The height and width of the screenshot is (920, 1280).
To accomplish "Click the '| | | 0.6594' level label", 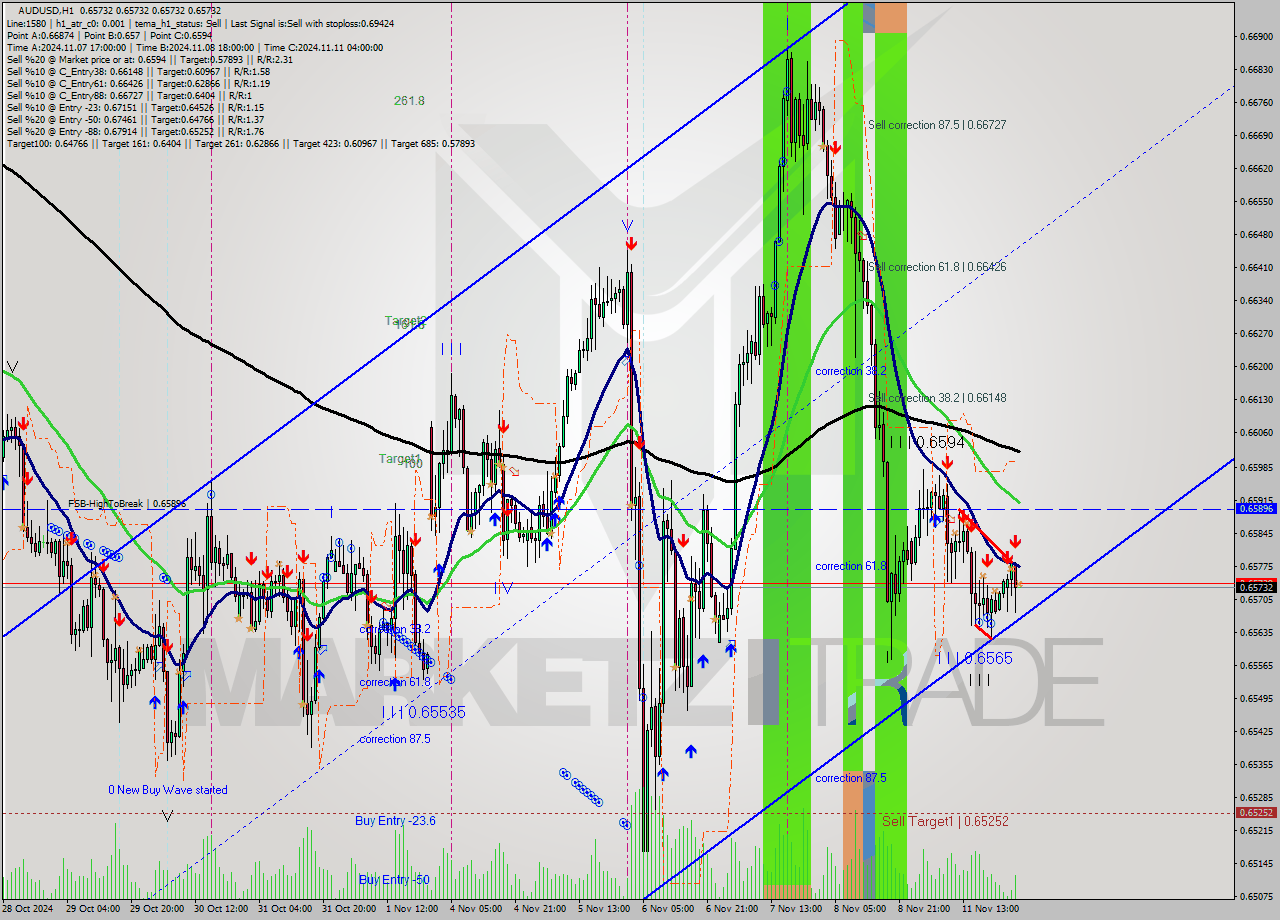I will pyautogui.click(x=927, y=442).
